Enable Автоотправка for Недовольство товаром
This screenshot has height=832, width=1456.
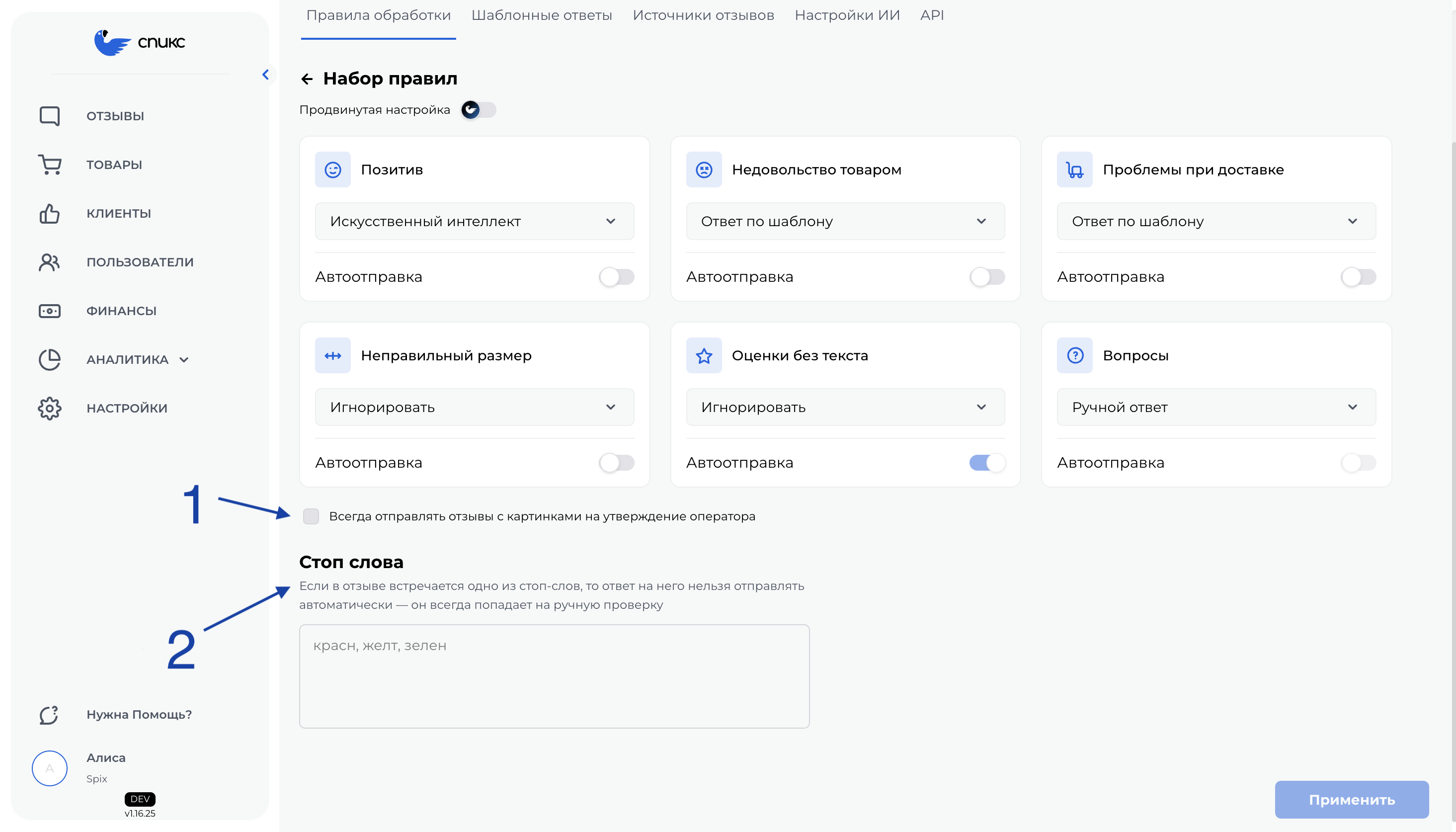tap(987, 277)
